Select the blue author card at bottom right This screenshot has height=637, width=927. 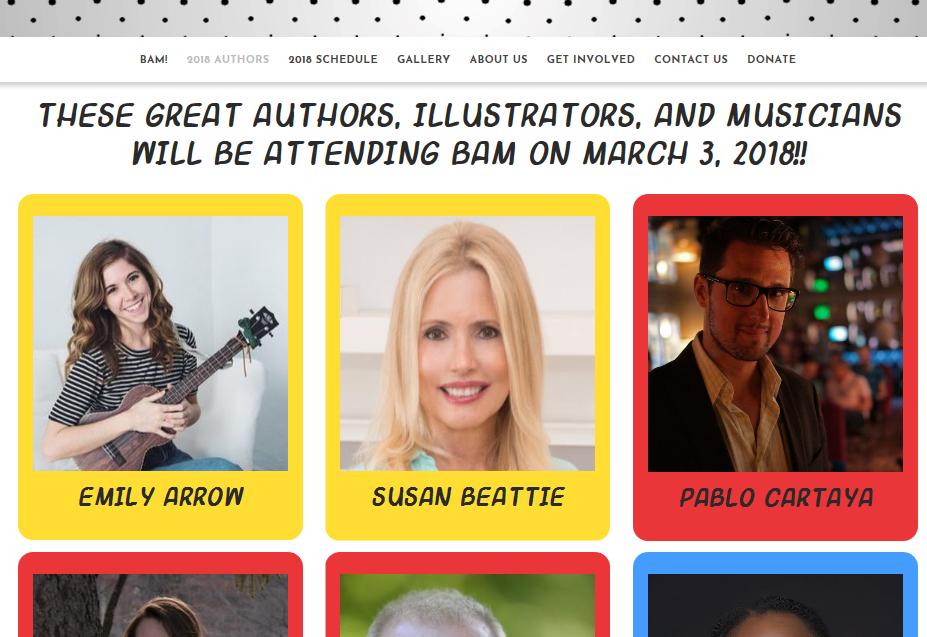775,595
